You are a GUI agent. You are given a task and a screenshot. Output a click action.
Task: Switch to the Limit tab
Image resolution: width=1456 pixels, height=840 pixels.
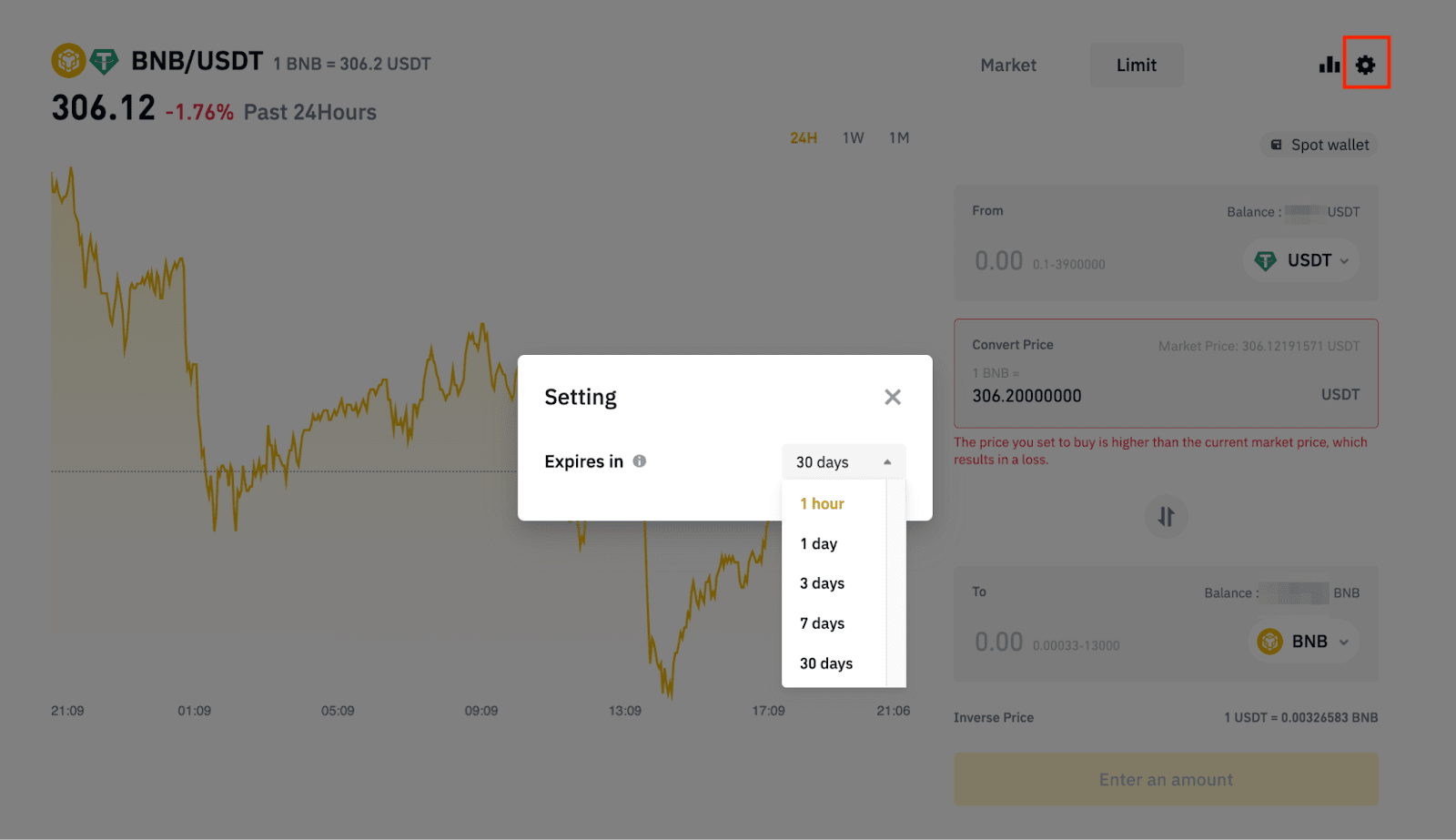point(1137,66)
